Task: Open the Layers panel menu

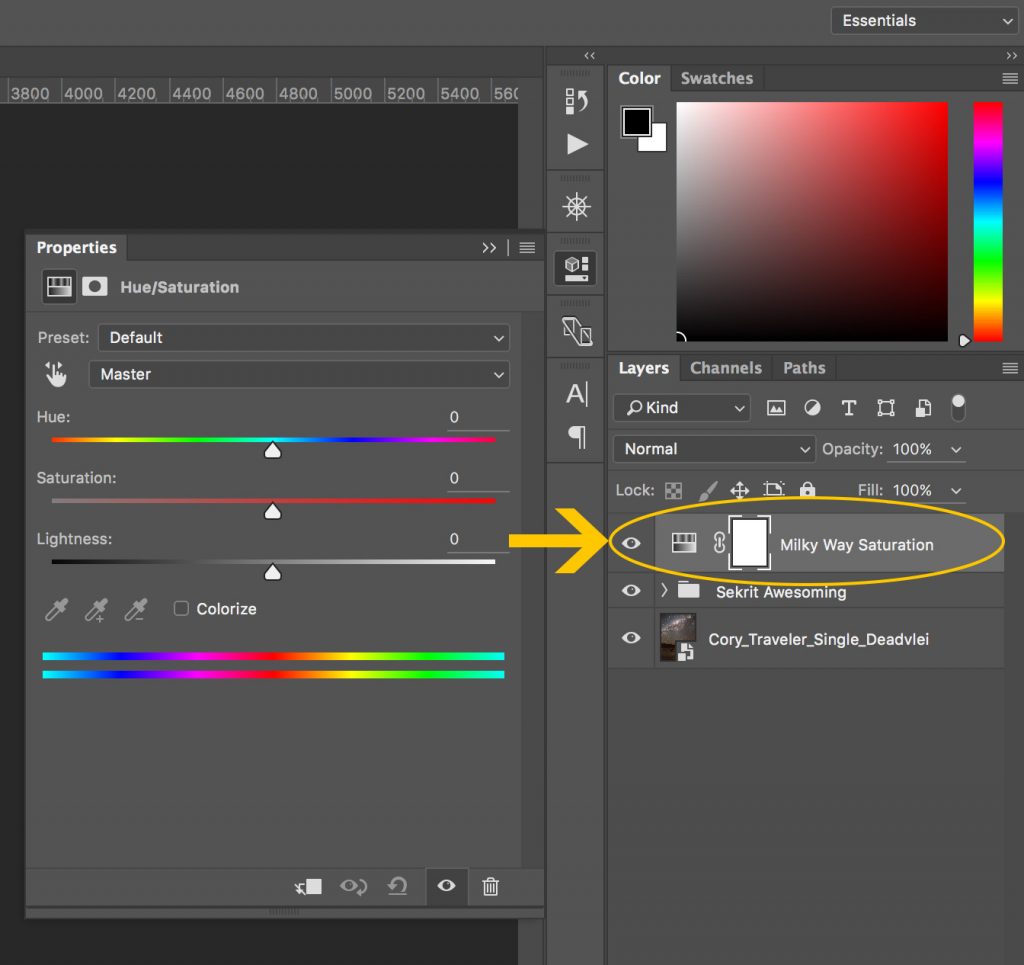Action: [1011, 368]
